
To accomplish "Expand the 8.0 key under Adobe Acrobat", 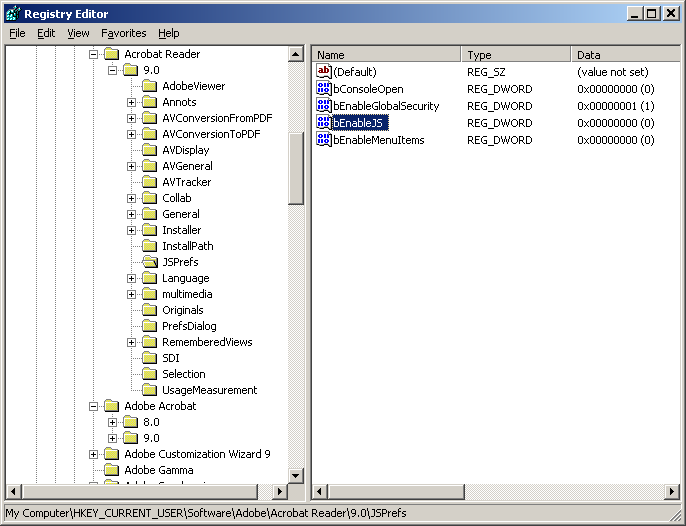I will [x=112, y=422].
